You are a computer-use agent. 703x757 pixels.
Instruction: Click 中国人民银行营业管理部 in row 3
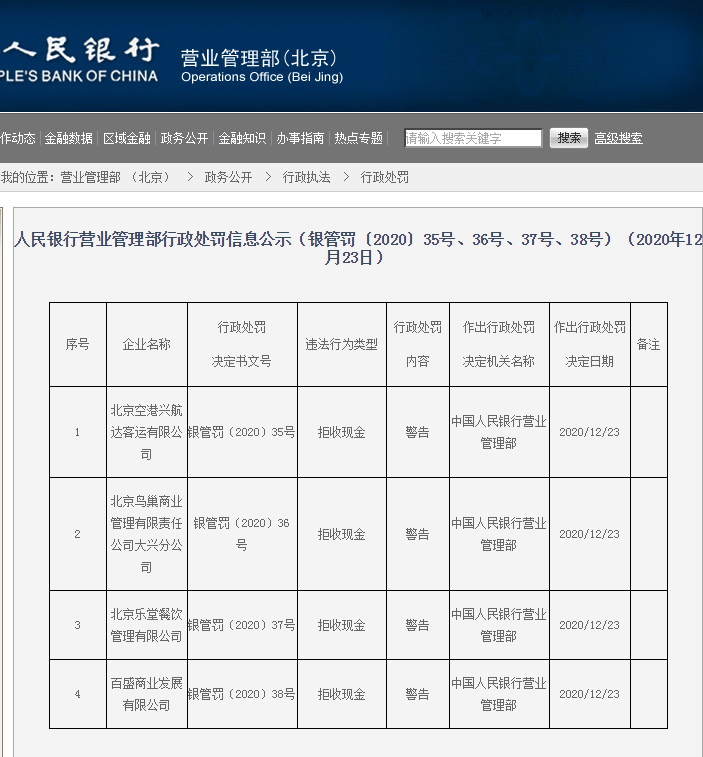tap(499, 625)
